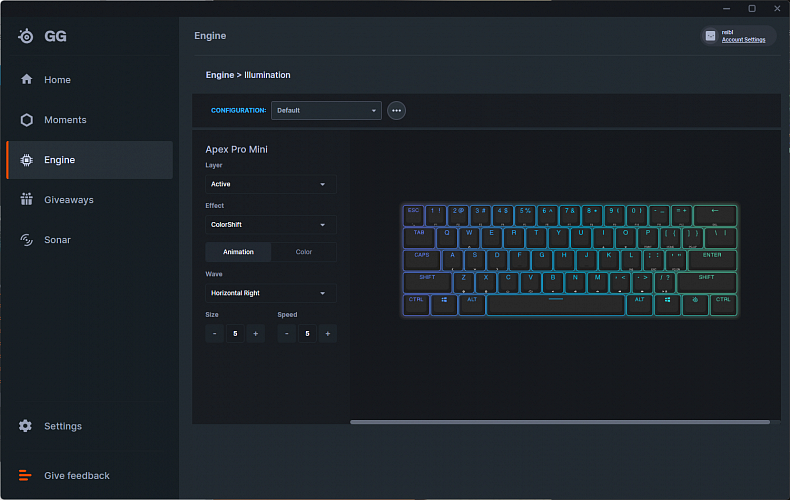Select the Engine sidebar entry

(90, 160)
